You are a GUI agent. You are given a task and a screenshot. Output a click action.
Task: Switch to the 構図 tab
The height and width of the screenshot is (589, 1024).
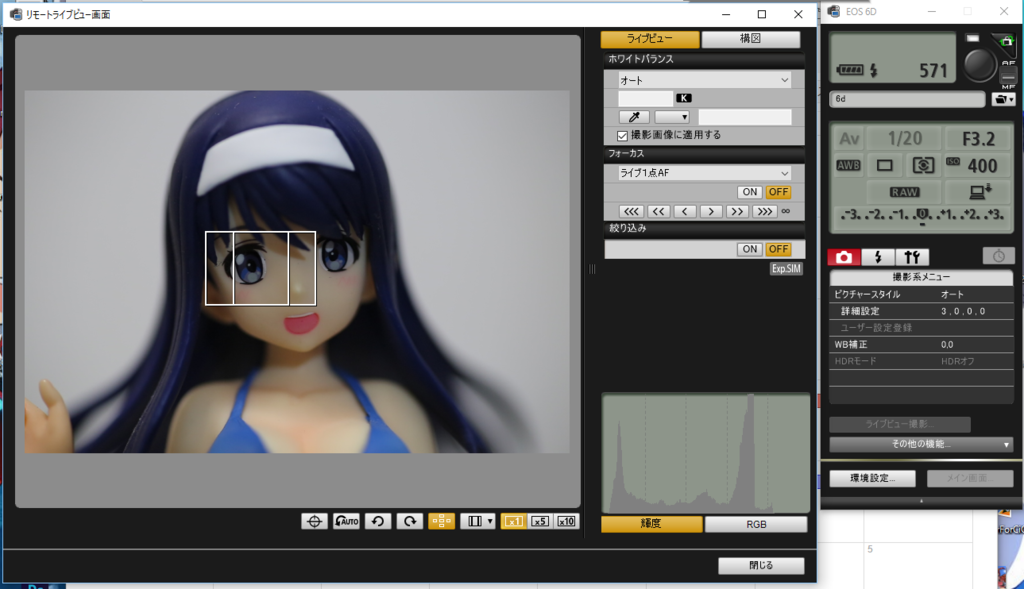click(750, 39)
